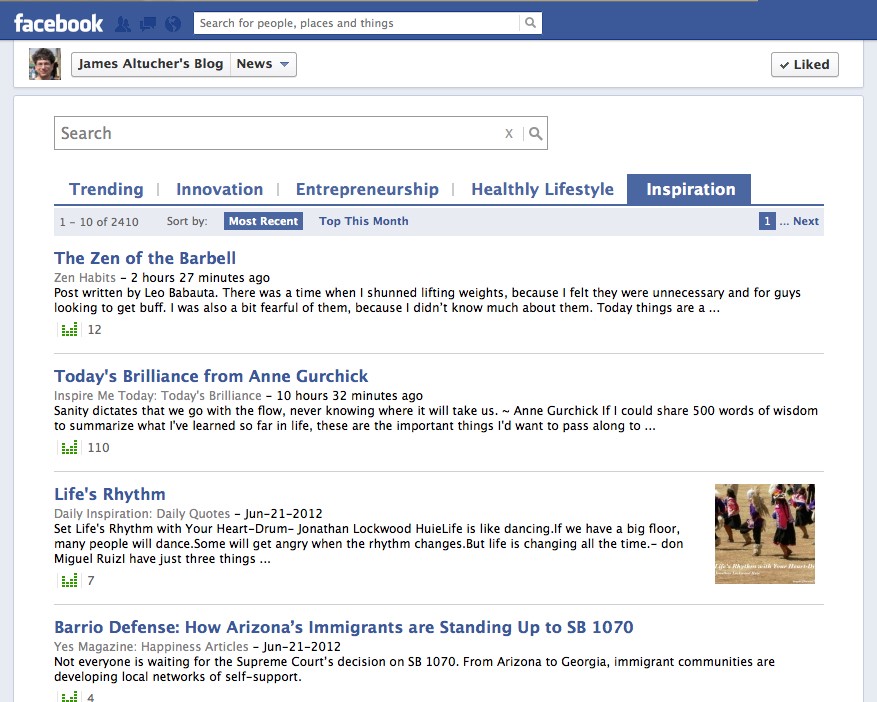
Task: Click the Life's Rhythm thumbnail image
Action: (x=765, y=534)
